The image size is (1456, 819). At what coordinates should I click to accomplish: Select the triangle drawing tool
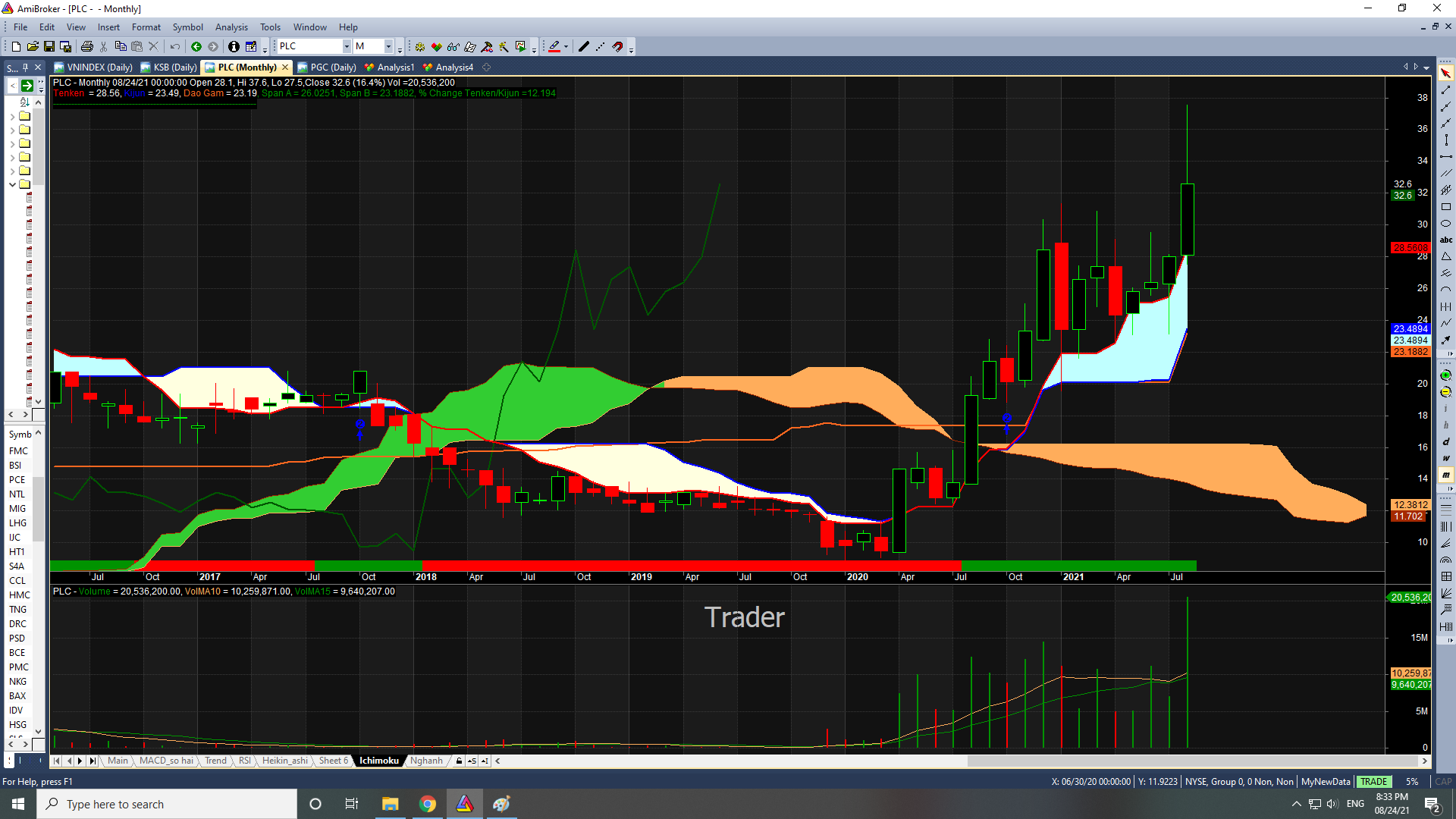click(1445, 257)
